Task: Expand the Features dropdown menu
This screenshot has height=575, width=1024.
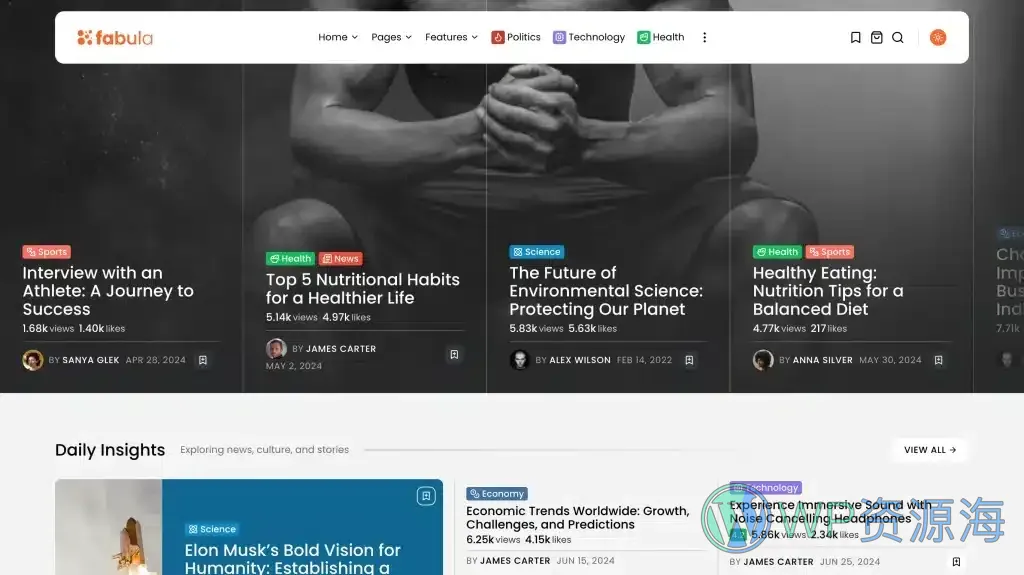Action: [x=451, y=38]
